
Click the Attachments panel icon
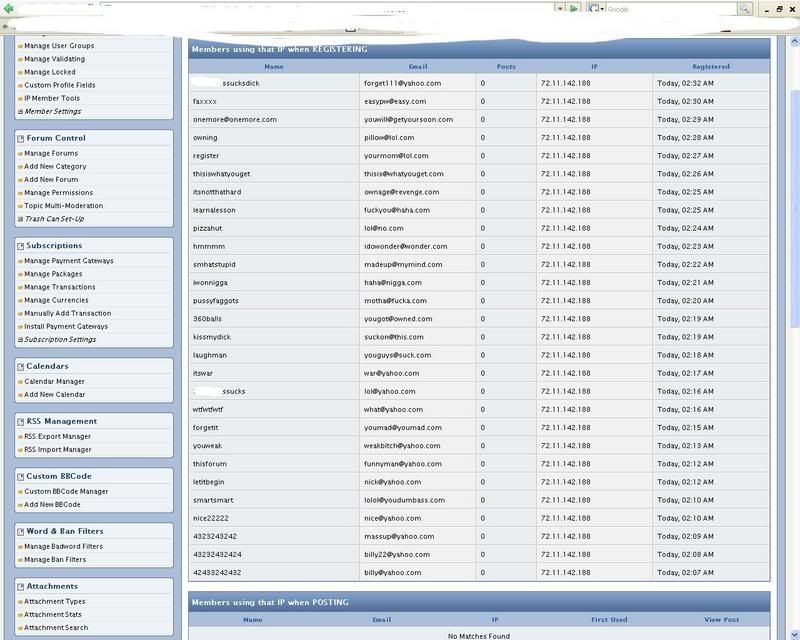(x=20, y=587)
